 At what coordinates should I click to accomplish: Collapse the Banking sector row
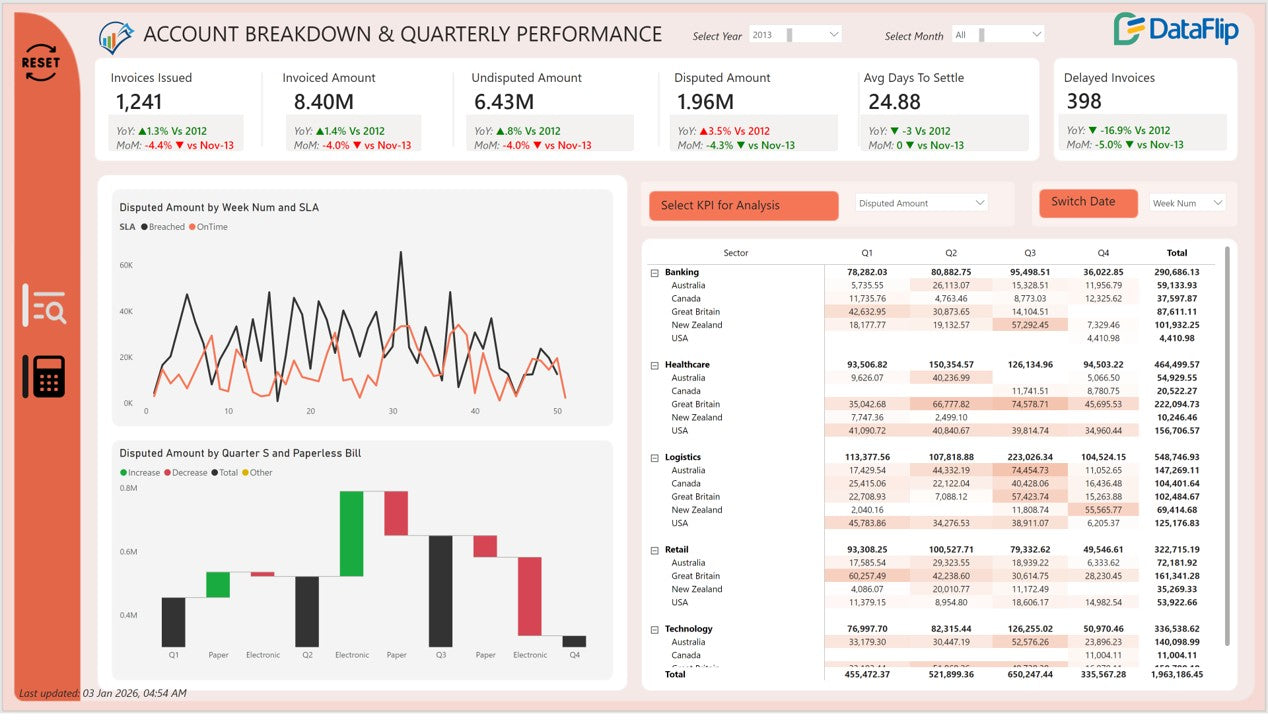655,272
